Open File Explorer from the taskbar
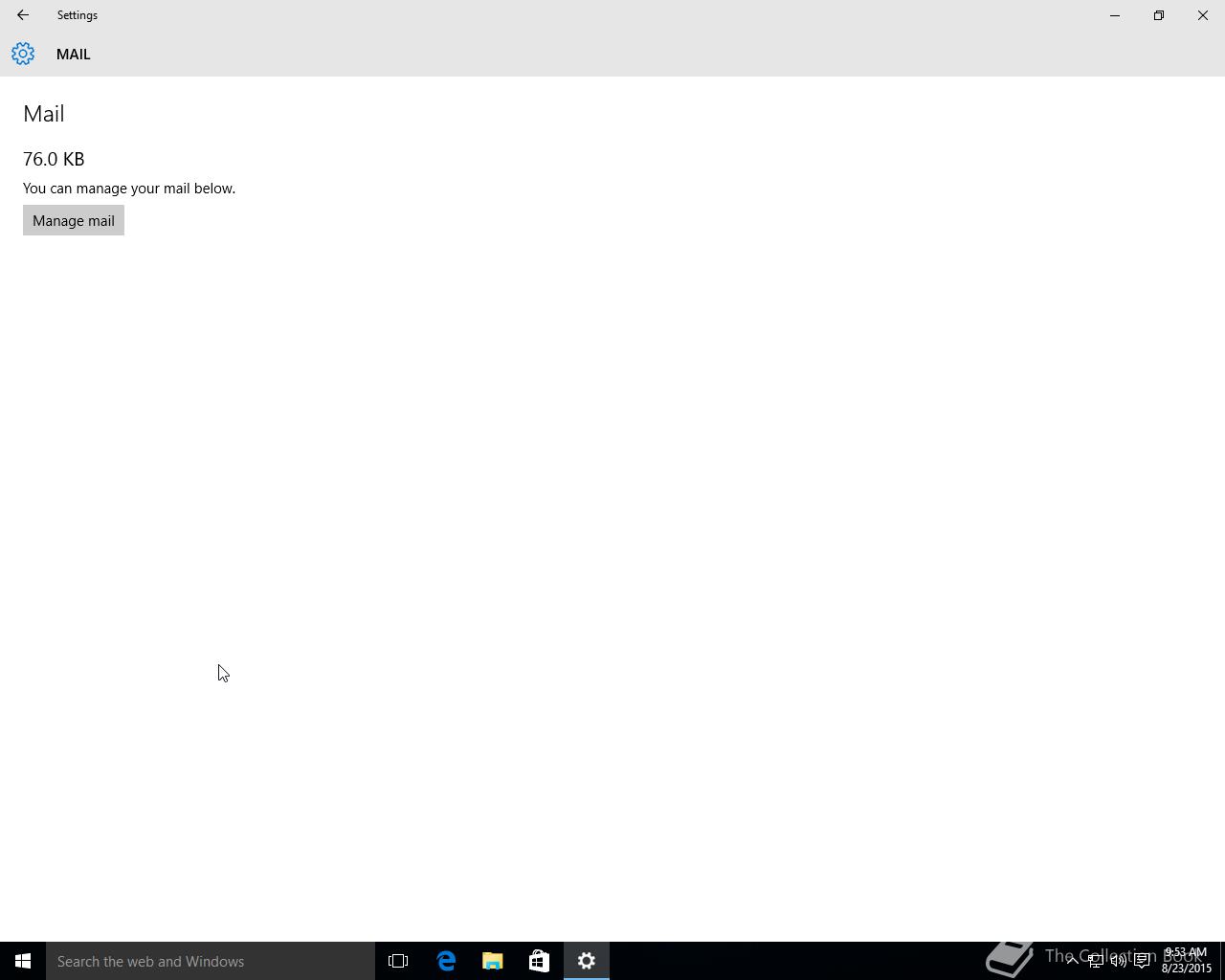 click(x=493, y=961)
